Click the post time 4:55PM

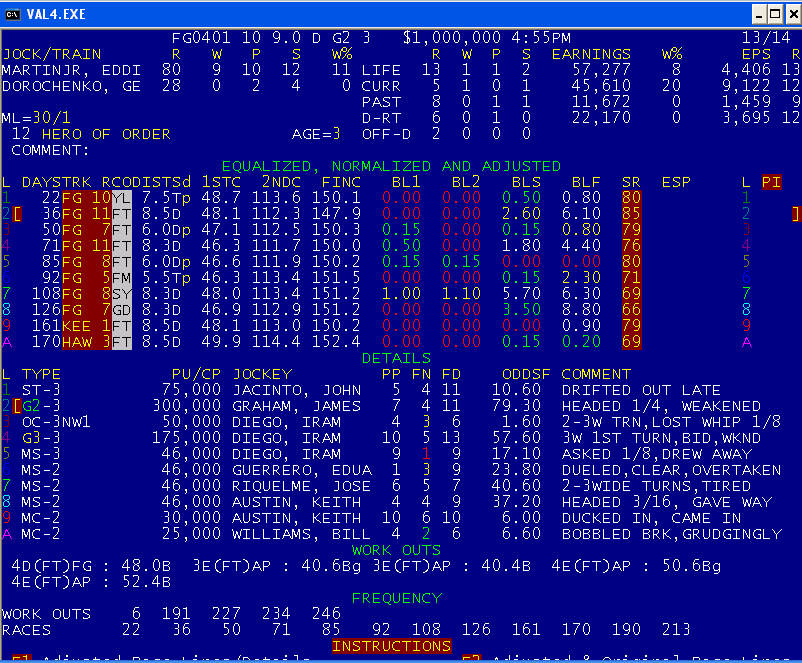click(541, 38)
